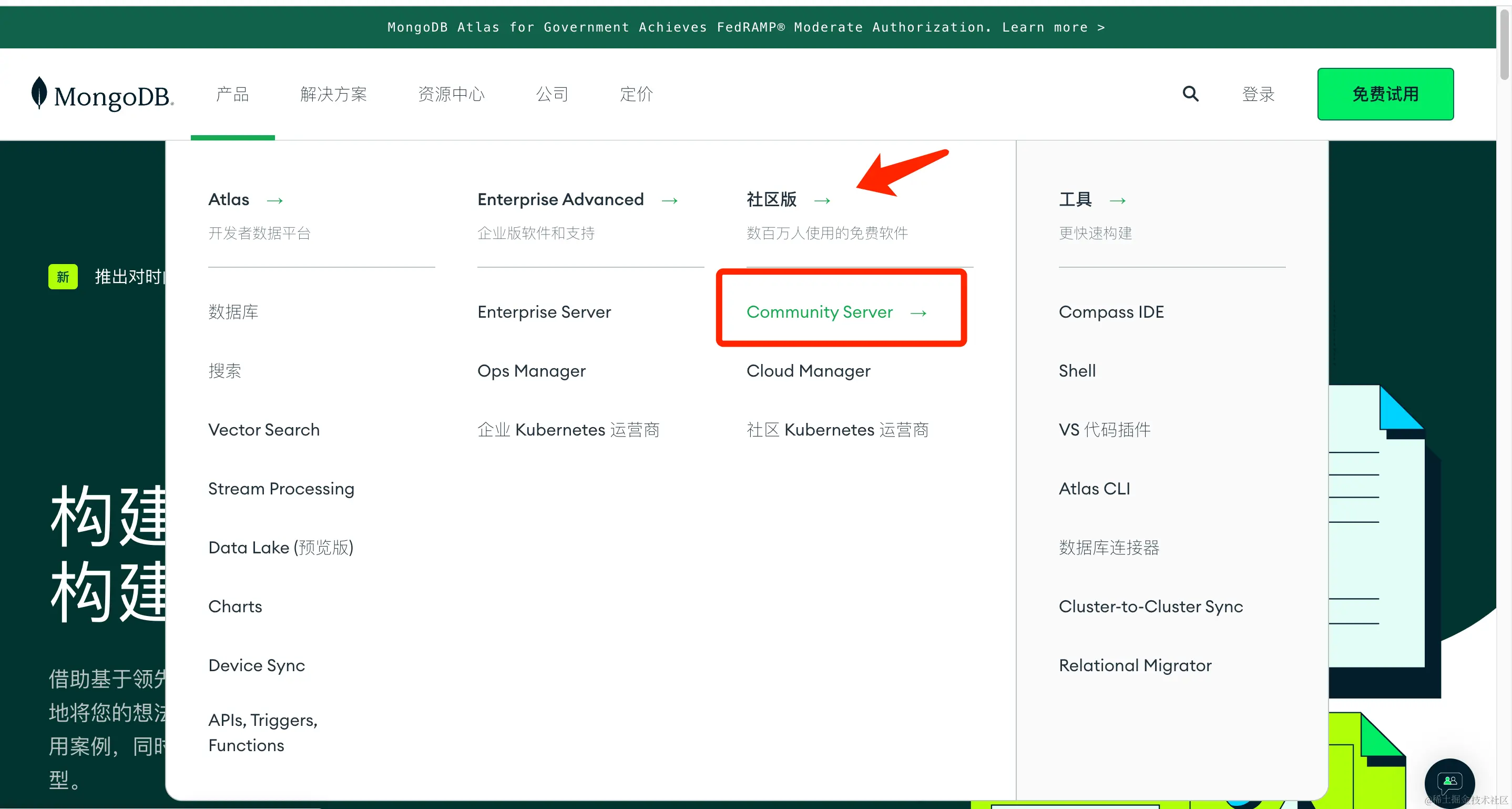Click the arrow next to Atlas heading
The width and height of the screenshot is (1512, 809).
click(275, 201)
